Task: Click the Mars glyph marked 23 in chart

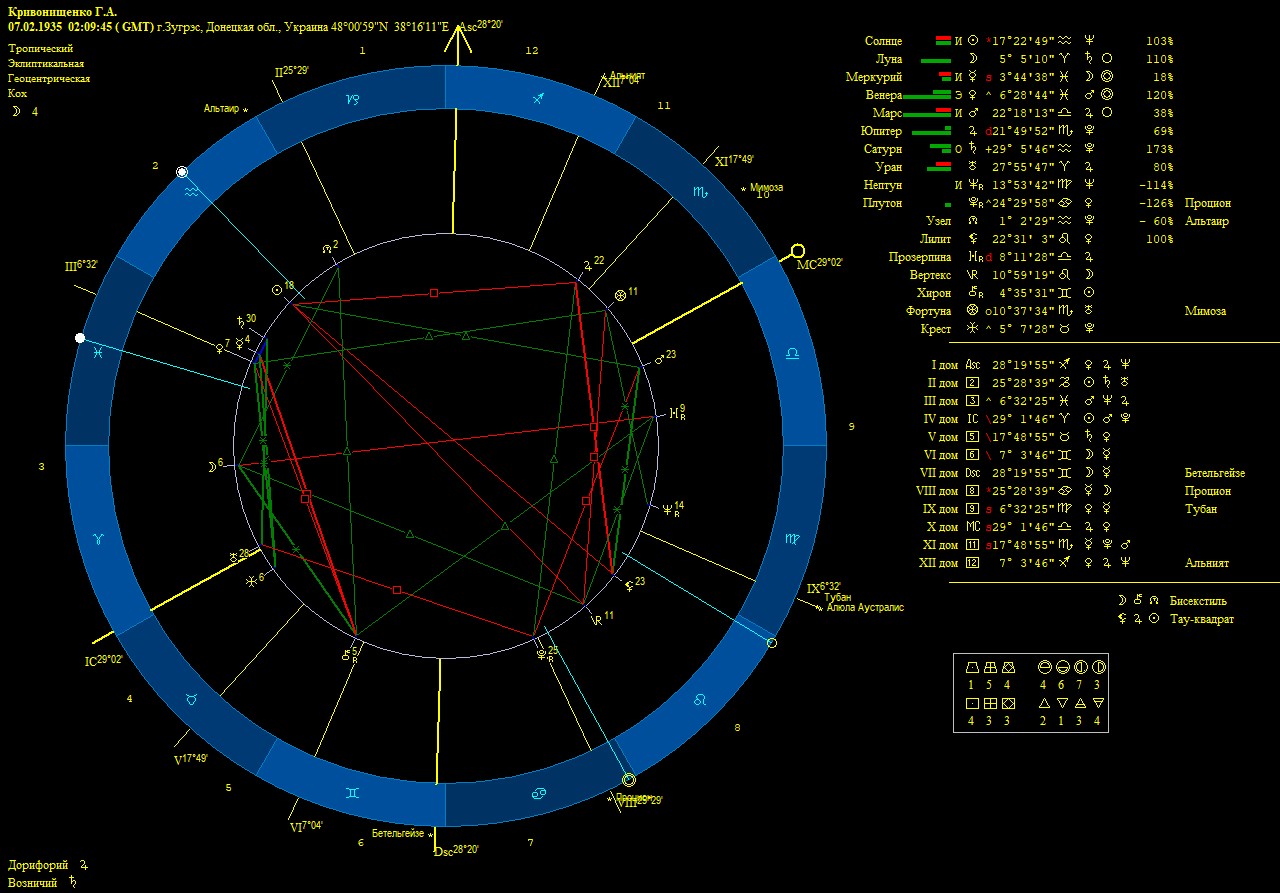Action: pyautogui.click(x=659, y=358)
